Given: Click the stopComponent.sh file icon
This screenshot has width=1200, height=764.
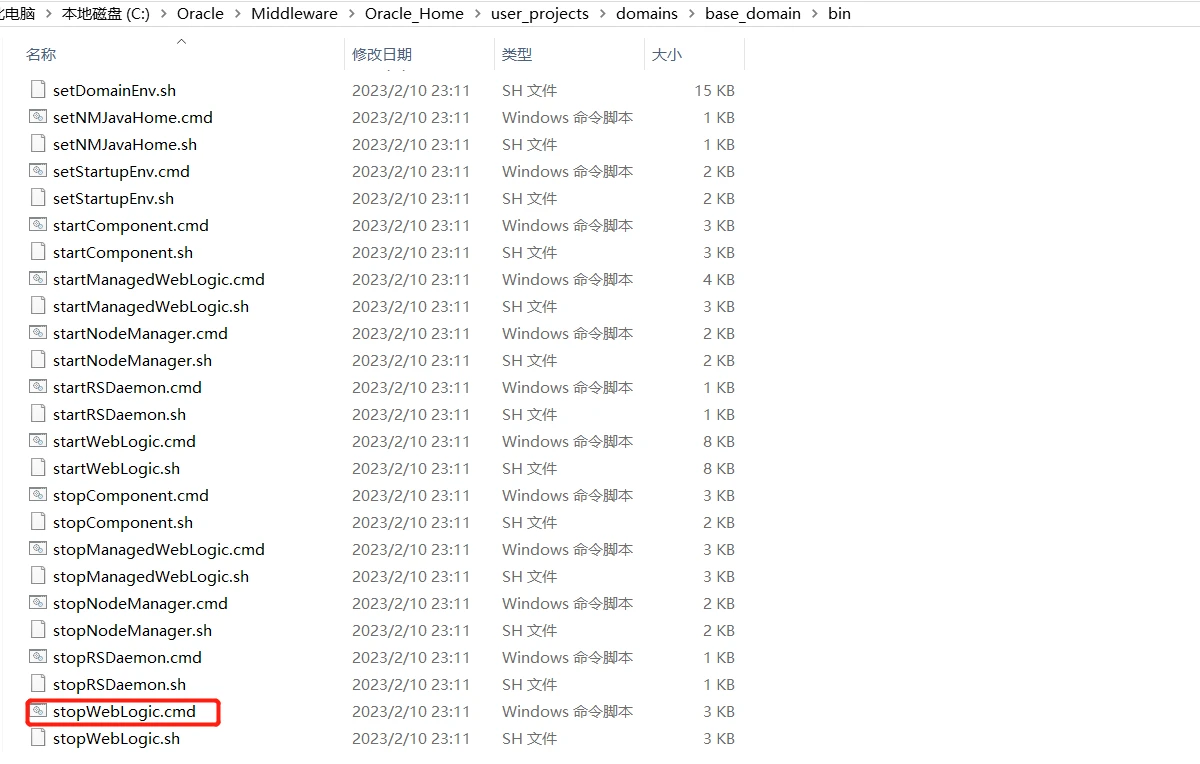Looking at the screenshot, I should [38, 522].
